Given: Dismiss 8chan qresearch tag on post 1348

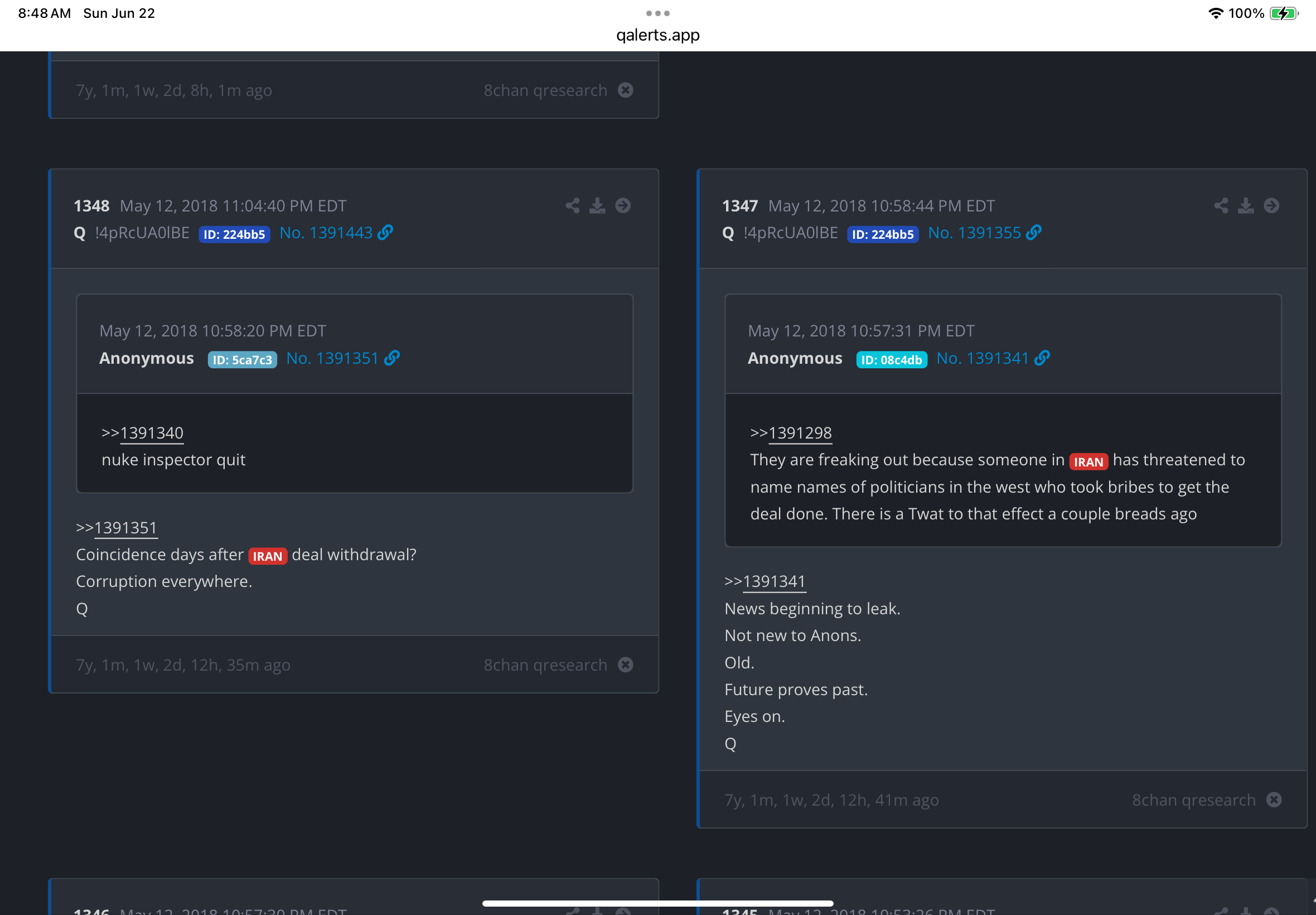Looking at the screenshot, I should tap(626, 664).
